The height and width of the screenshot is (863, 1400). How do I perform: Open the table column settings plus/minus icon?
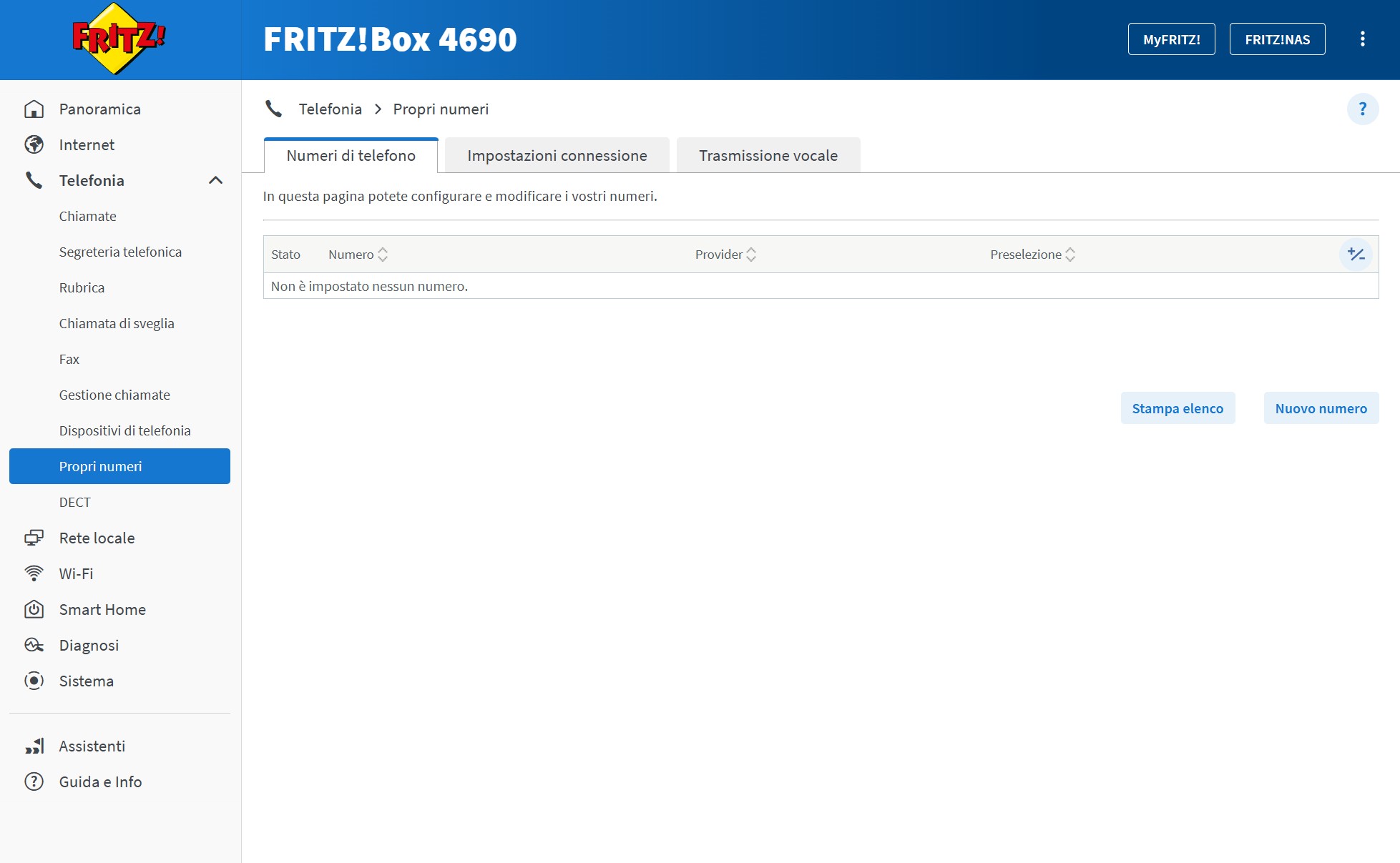pos(1356,255)
